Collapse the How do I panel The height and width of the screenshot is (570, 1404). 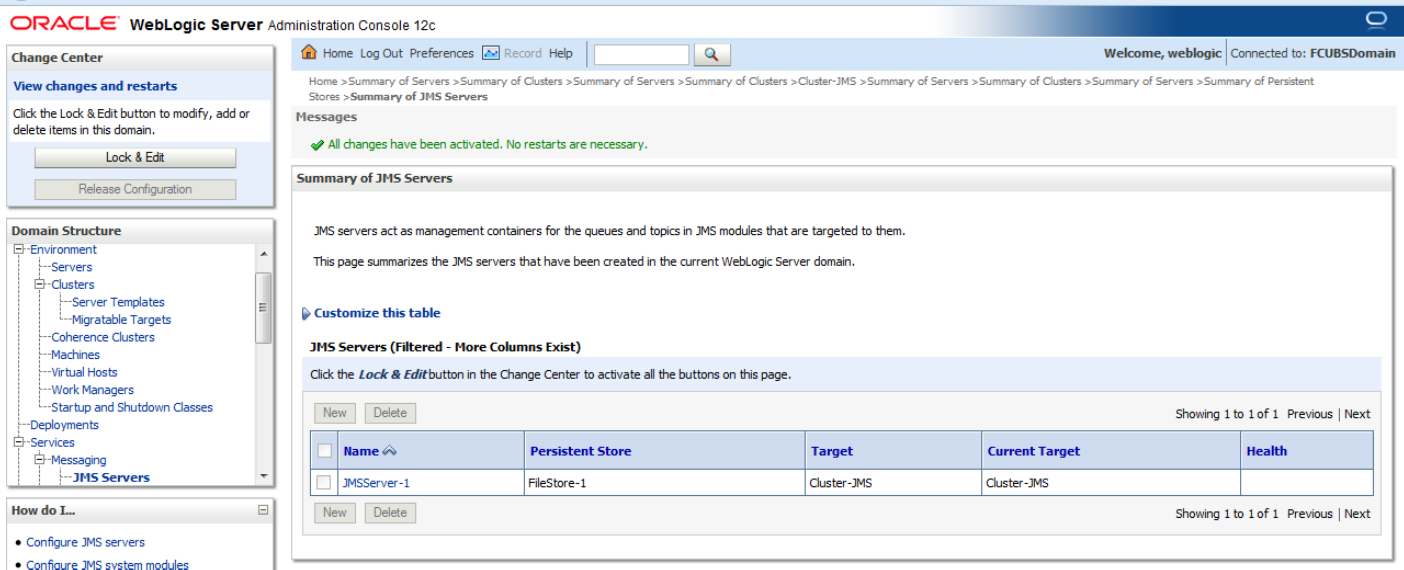click(263, 510)
